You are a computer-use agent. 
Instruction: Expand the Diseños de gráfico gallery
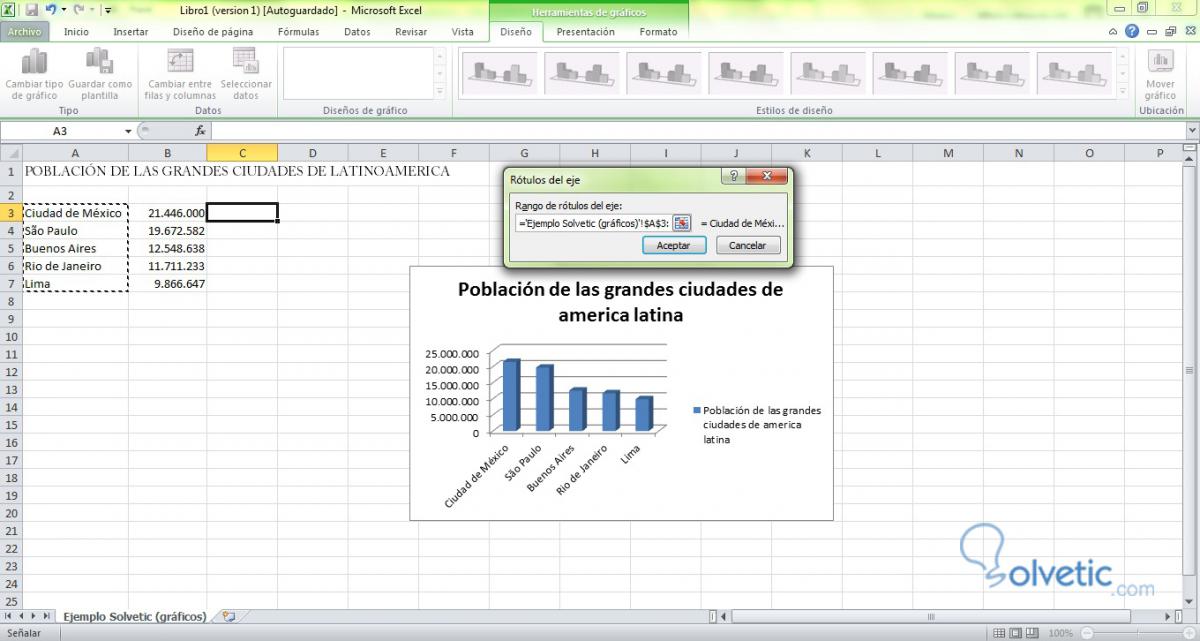tap(439, 90)
